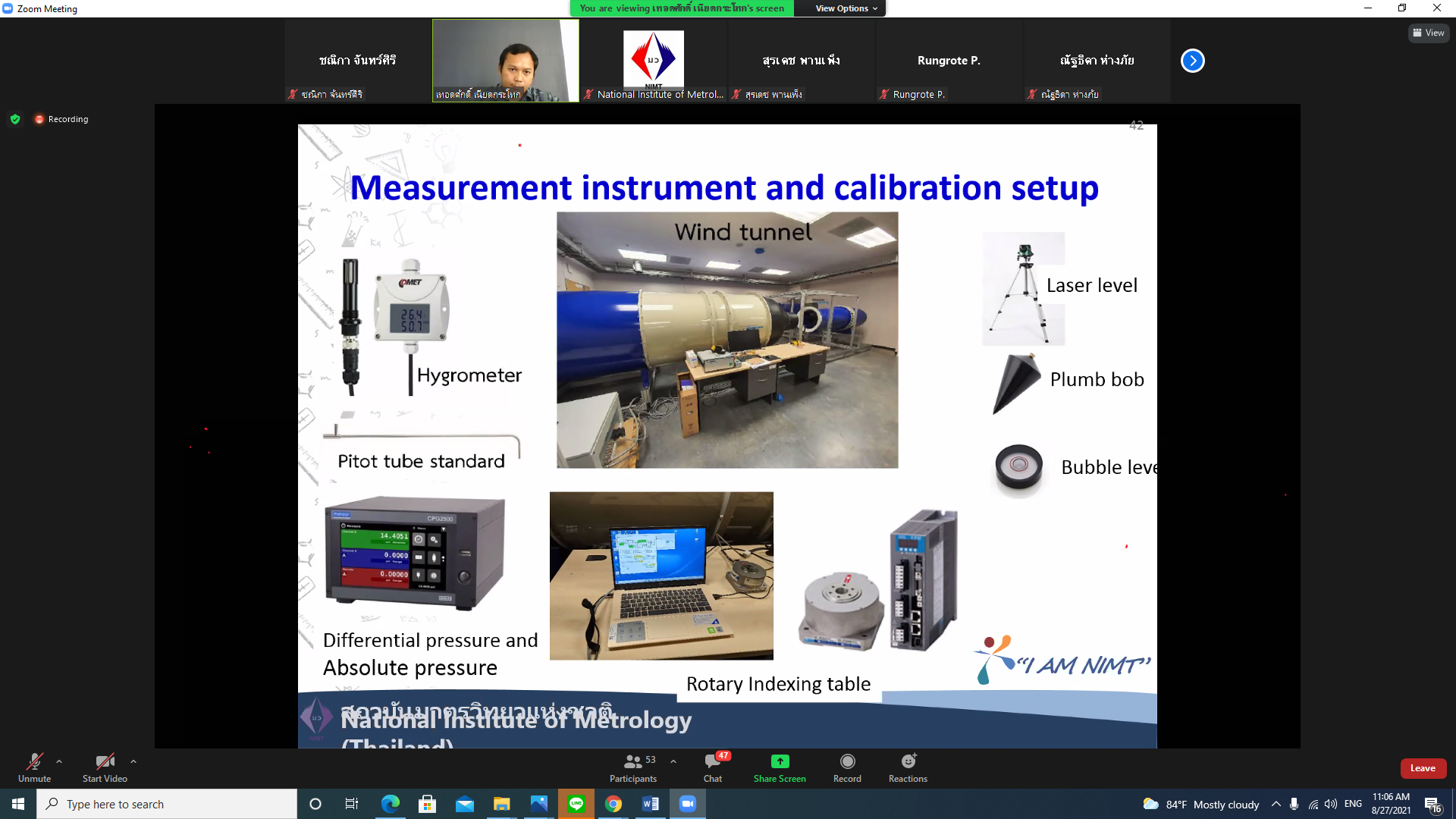Click the Leave meeting button
The height and width of the screenshot is (819, 1456).
tap(1423, 768)
